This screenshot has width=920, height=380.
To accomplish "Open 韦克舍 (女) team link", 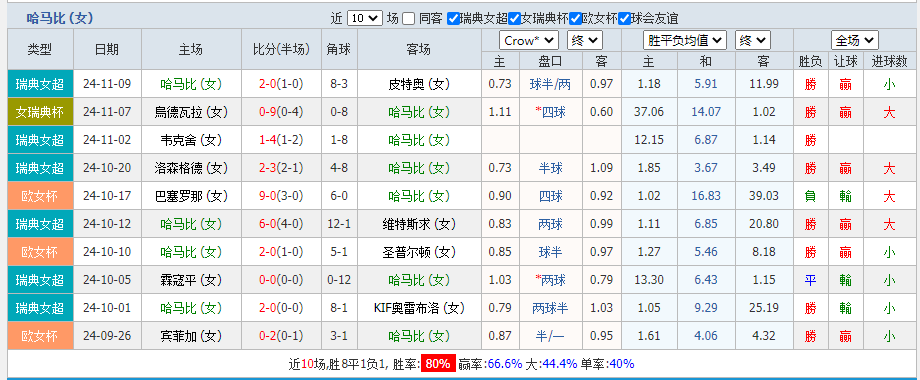I will tap(191, 140).
